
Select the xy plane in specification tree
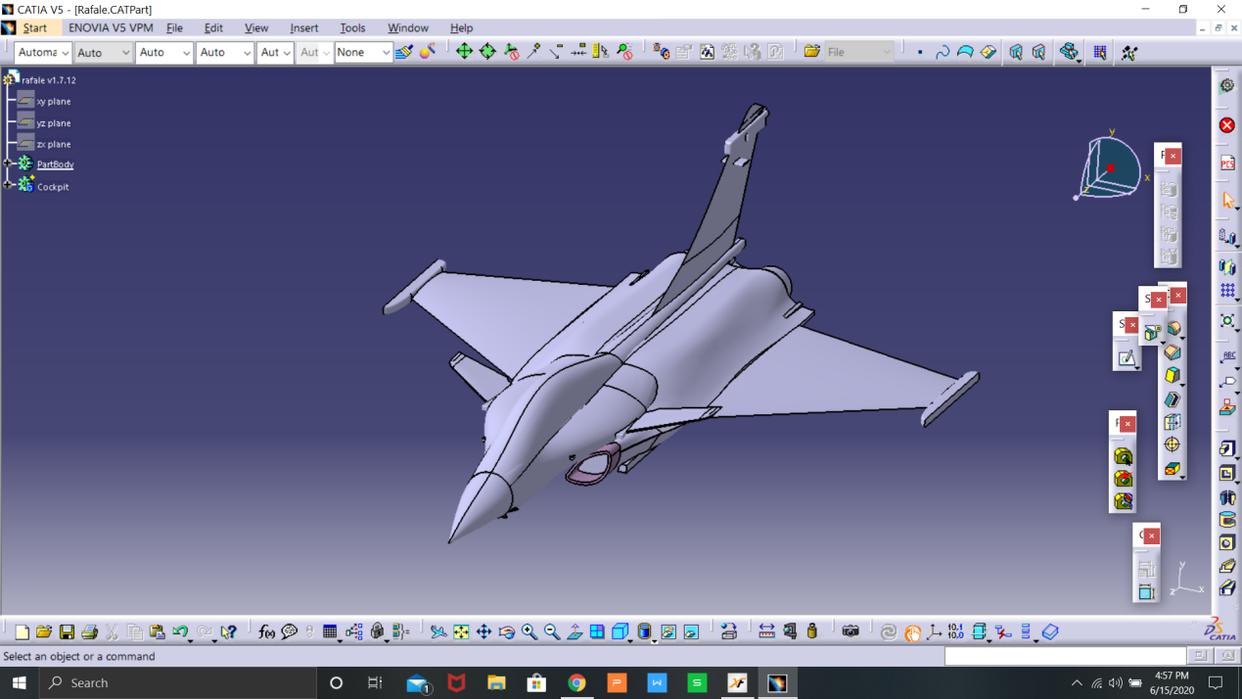[x=53, y=102]
